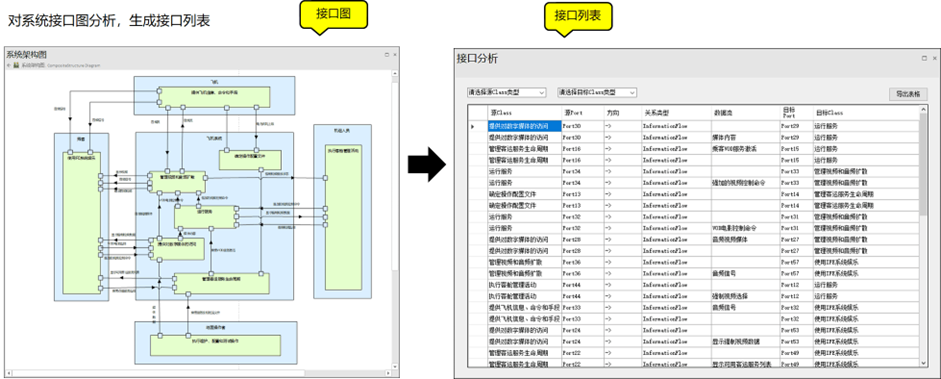941x379 pixels.
Task: Click the big black arrow between the two panels
Action: coord(427,163)
